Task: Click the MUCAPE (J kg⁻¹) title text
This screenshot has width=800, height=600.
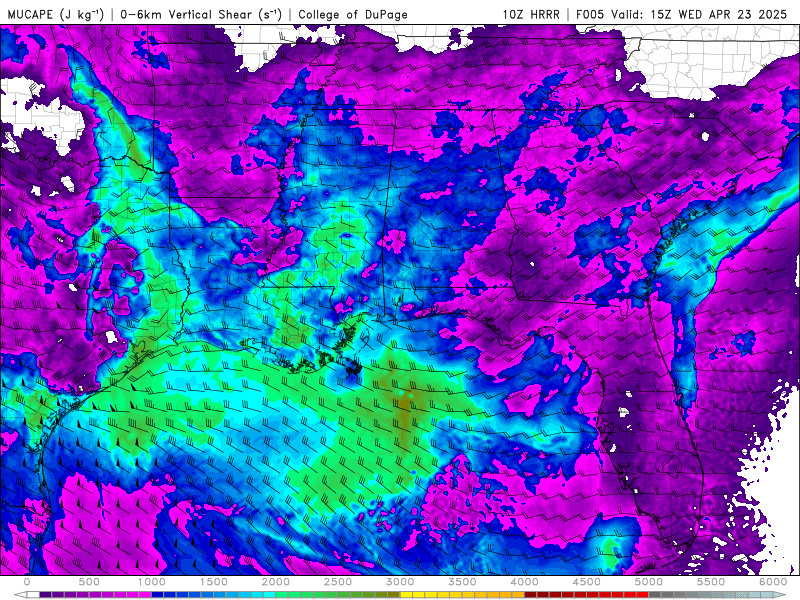Action: 55,15
